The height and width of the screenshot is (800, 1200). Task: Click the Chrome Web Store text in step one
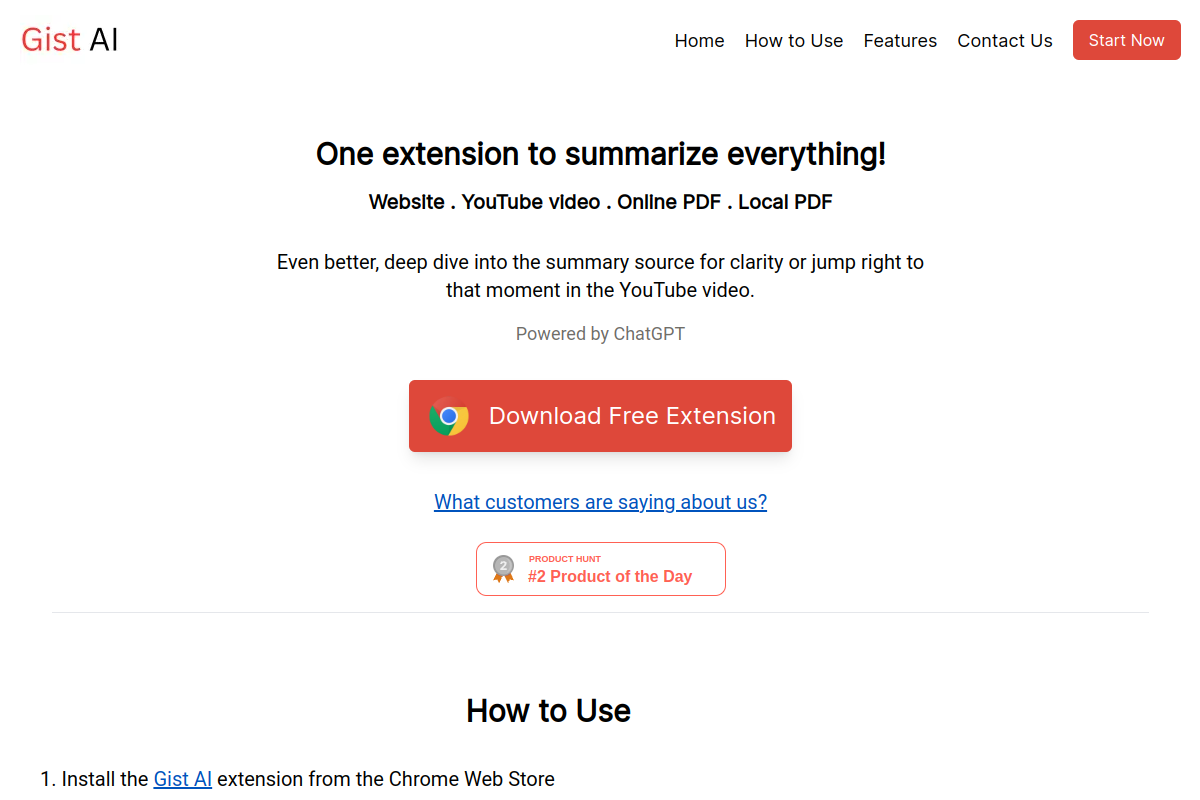click(471, 779)
